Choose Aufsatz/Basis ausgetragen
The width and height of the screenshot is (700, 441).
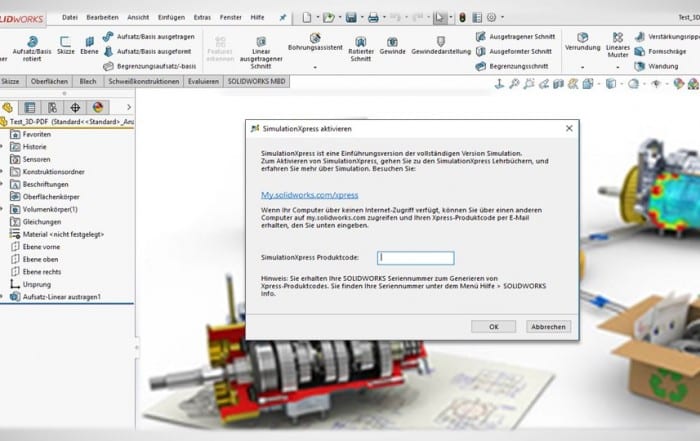149,37
